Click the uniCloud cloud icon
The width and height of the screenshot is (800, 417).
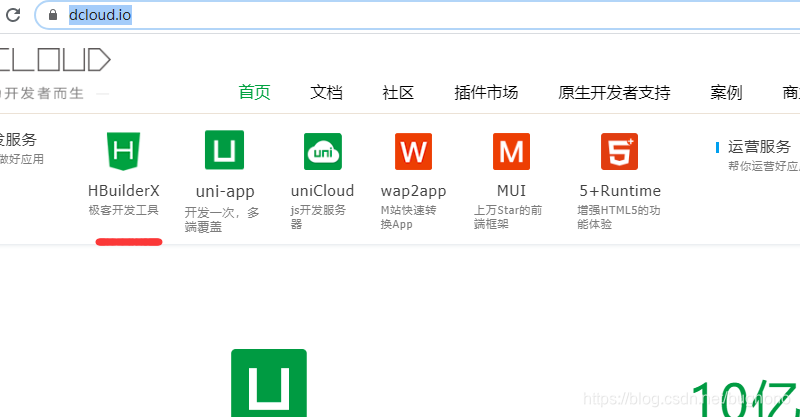(x=322, y=152)
